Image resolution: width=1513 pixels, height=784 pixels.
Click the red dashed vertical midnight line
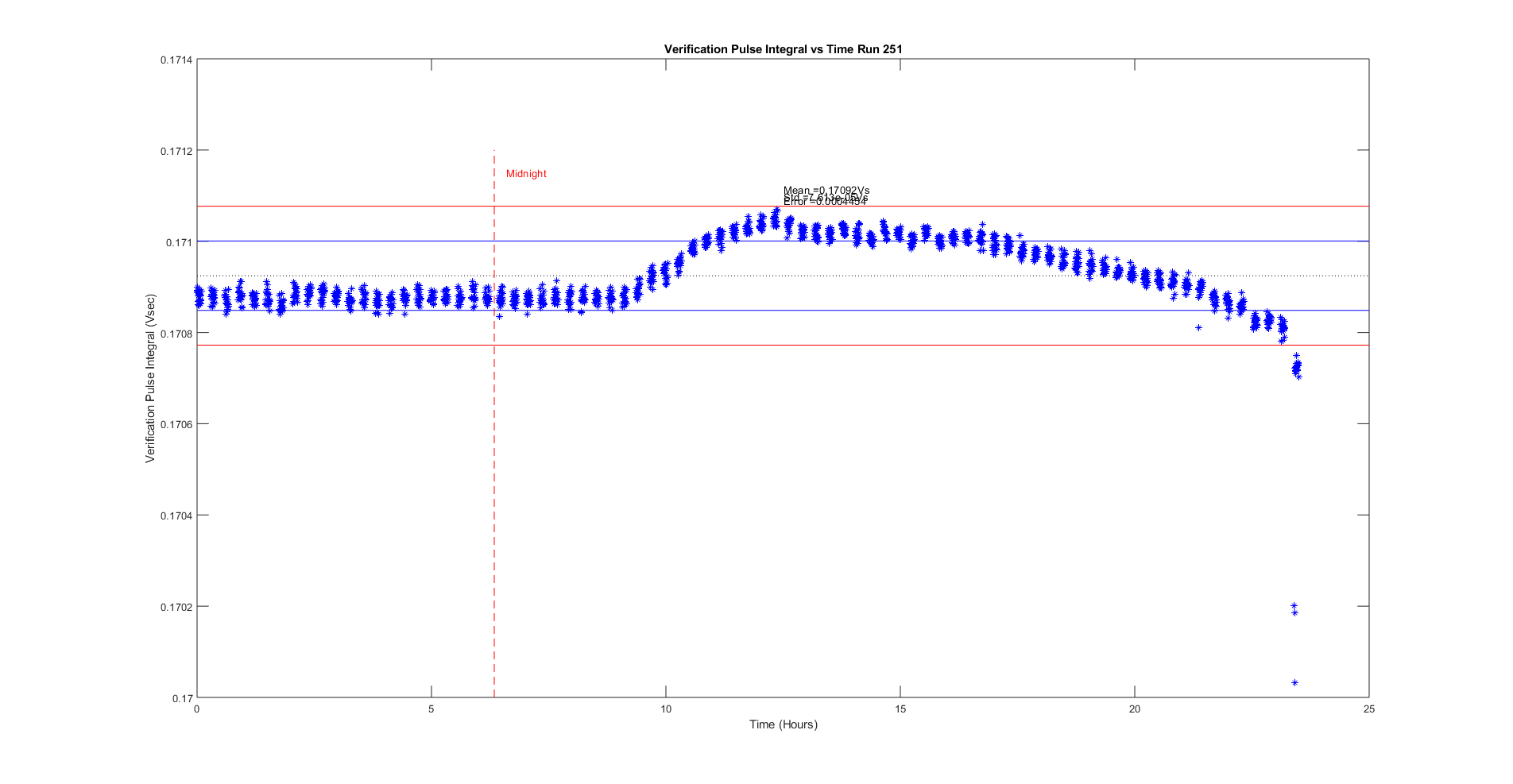(x=494, y=477)
